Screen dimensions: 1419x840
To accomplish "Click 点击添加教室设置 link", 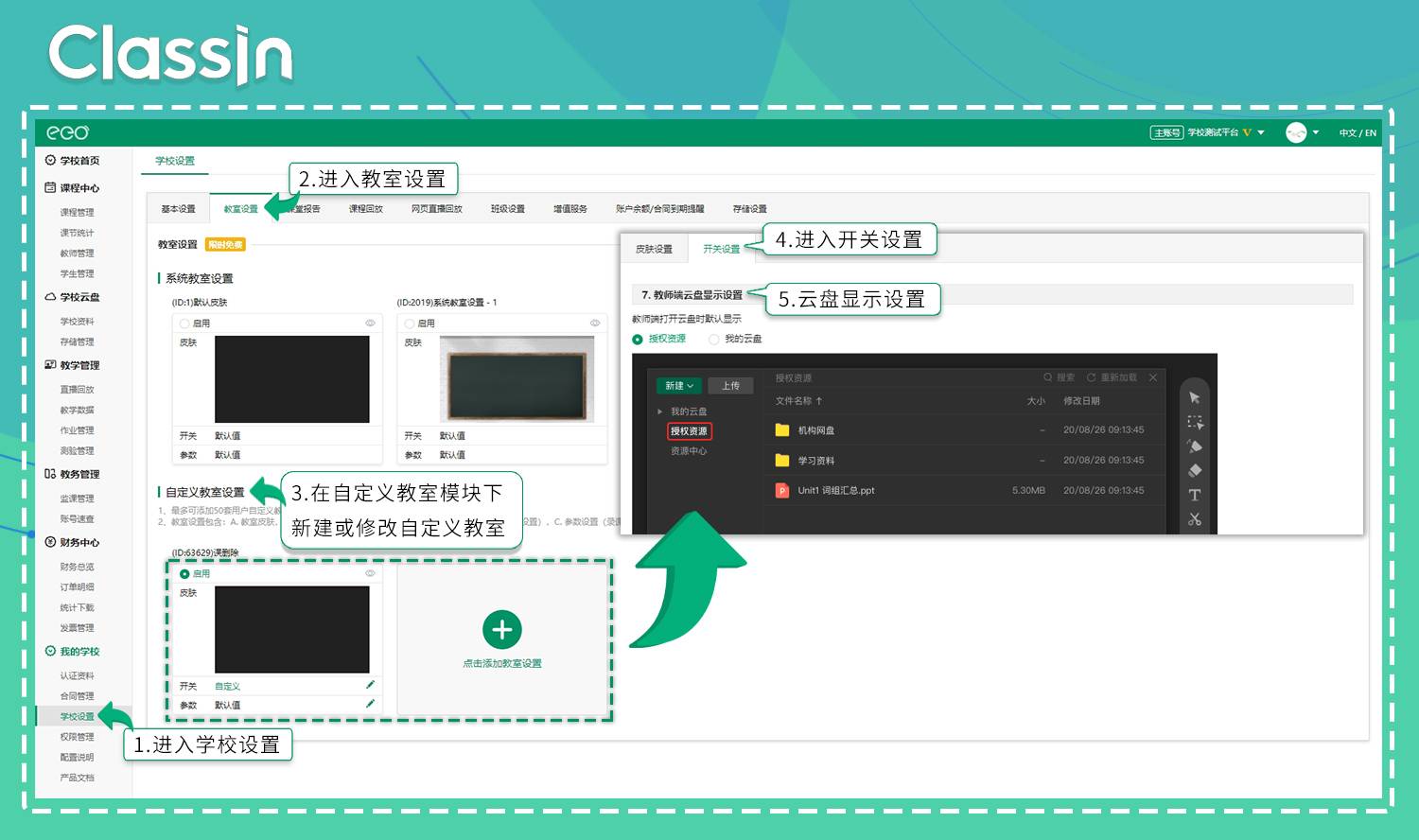I will click(x=502, y=663).
